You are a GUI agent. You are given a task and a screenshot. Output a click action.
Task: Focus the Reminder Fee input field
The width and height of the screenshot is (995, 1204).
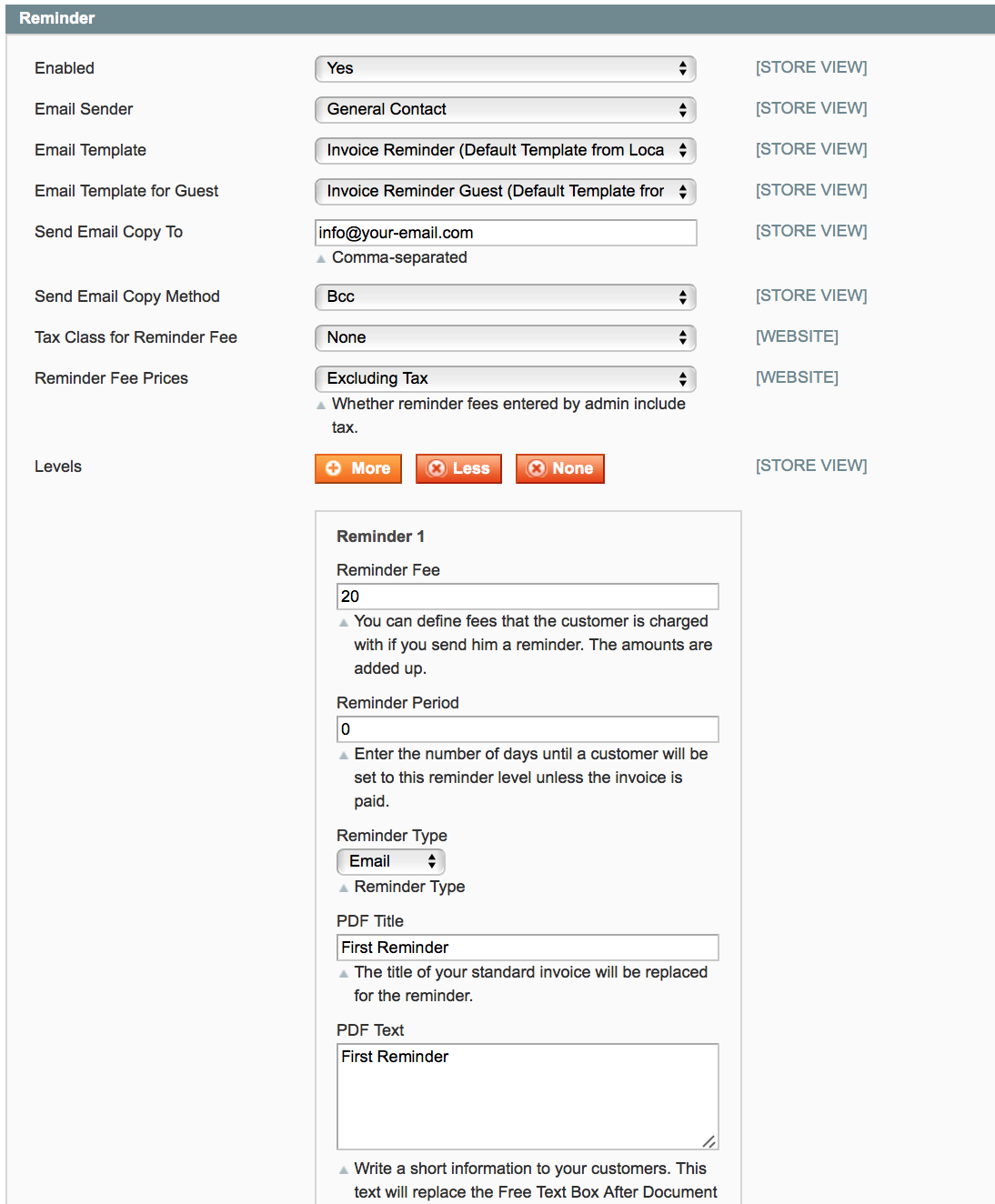[x=528, y=597]
